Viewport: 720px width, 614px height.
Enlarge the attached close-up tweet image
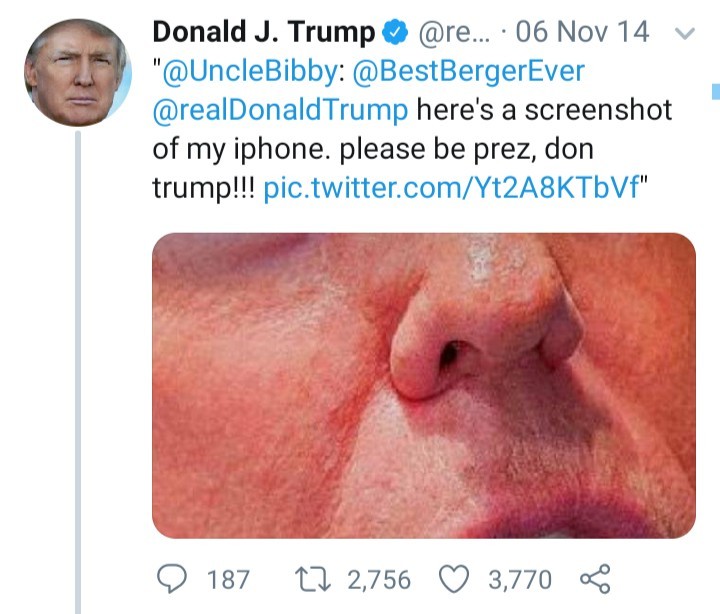pos(423,385)
